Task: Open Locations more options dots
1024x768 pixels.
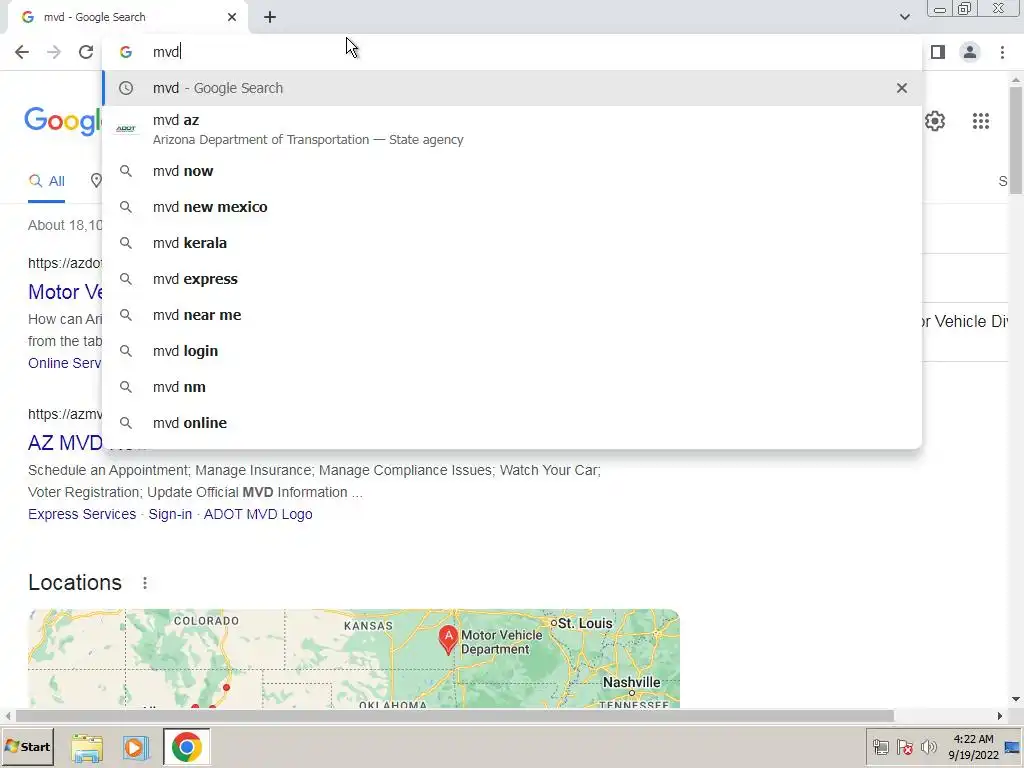Action: tap(145, 583)
